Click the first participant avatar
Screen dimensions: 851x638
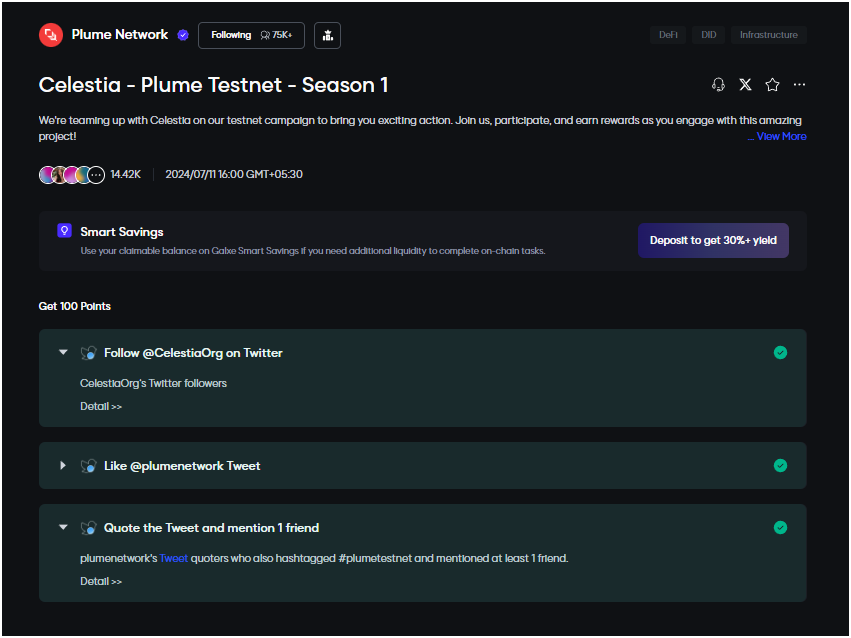pos(46,175)
